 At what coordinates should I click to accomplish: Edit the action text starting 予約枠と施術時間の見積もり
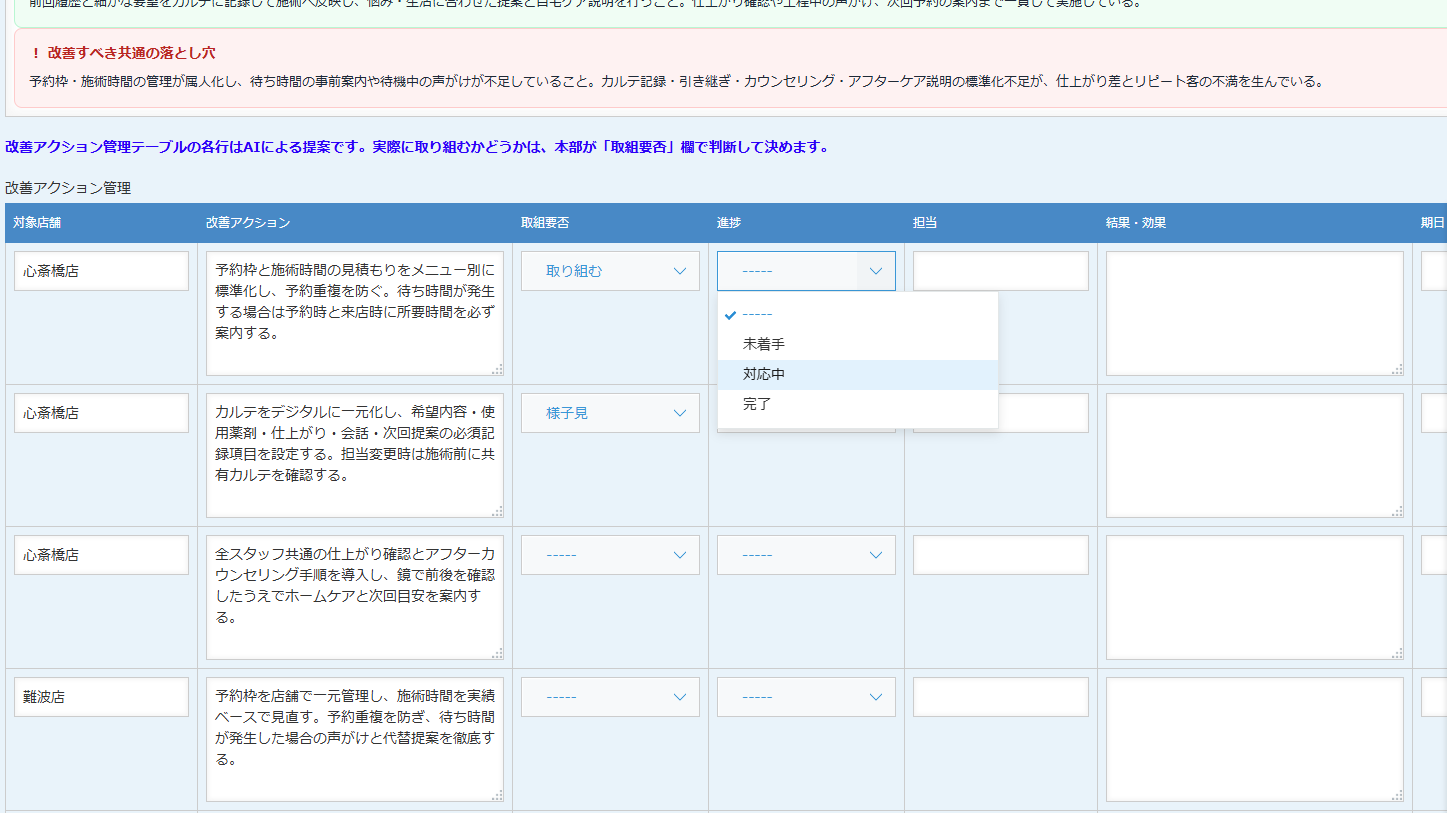tap(355, 313)
